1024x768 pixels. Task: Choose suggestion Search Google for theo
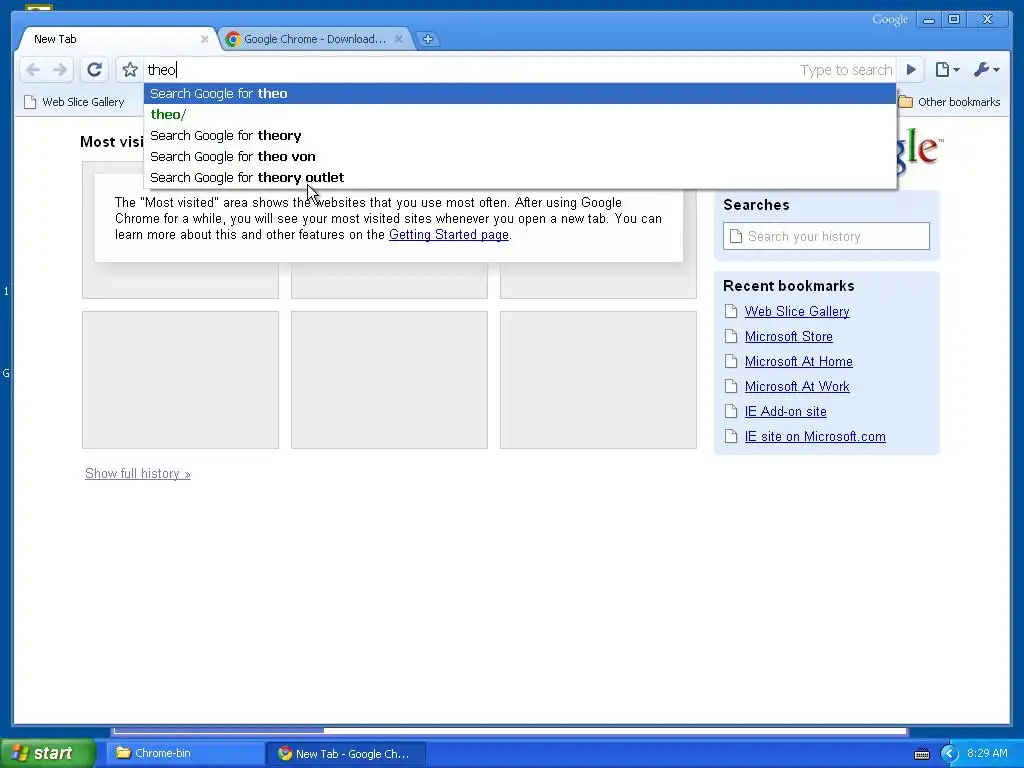coord(520,93)
